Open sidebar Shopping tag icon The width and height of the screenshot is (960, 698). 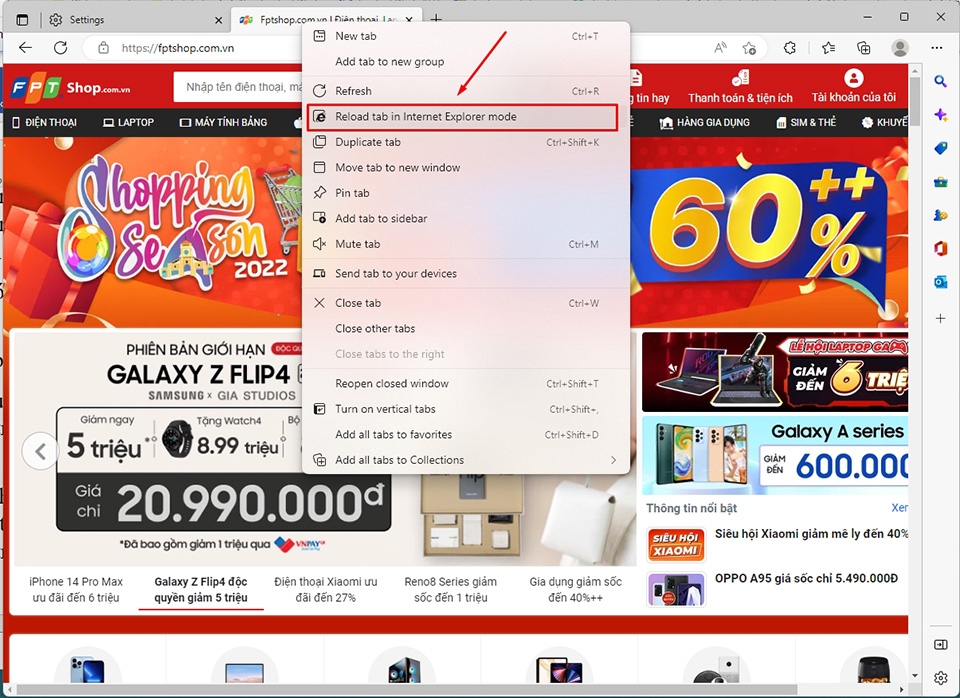pyautogui.click(x=940, y=148)
